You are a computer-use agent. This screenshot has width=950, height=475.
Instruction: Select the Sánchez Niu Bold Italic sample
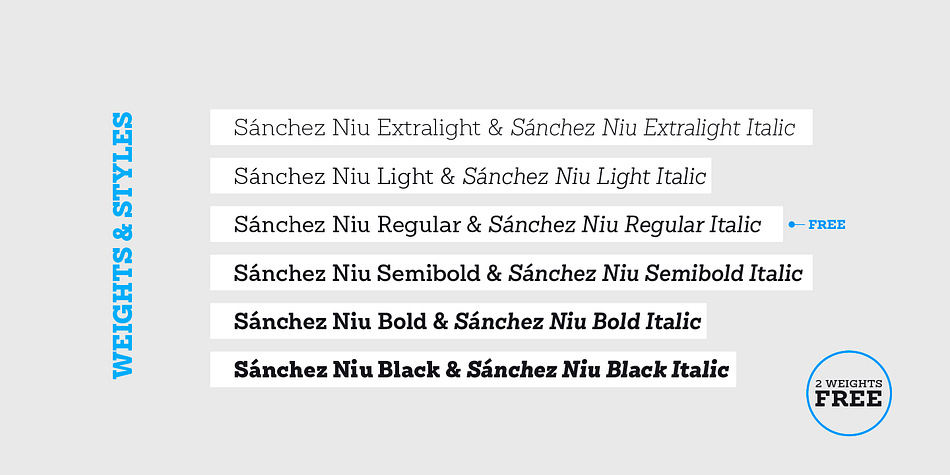coord(577,322)
